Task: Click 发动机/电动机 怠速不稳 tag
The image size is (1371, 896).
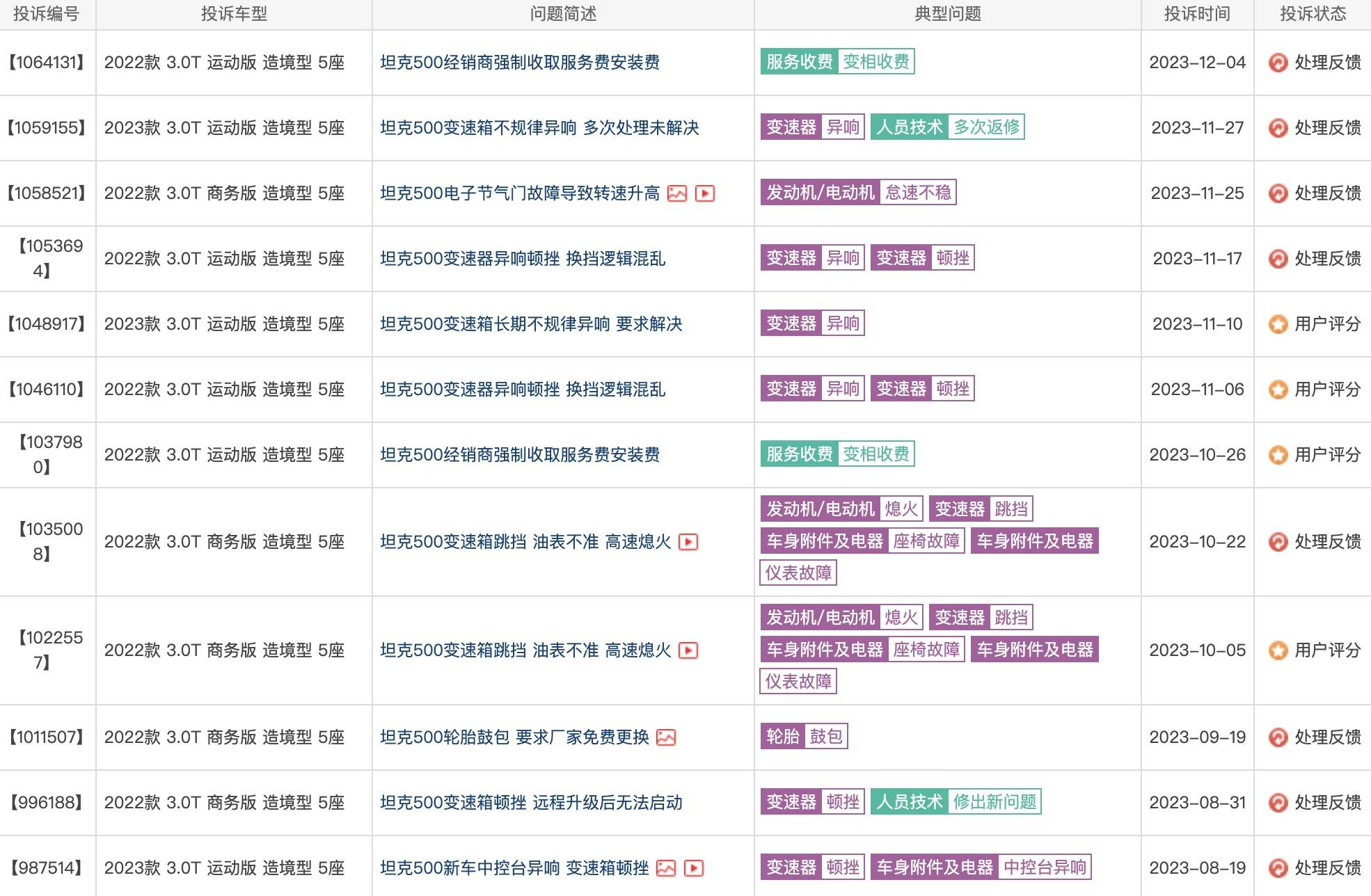Action: [x=858, y=193]
